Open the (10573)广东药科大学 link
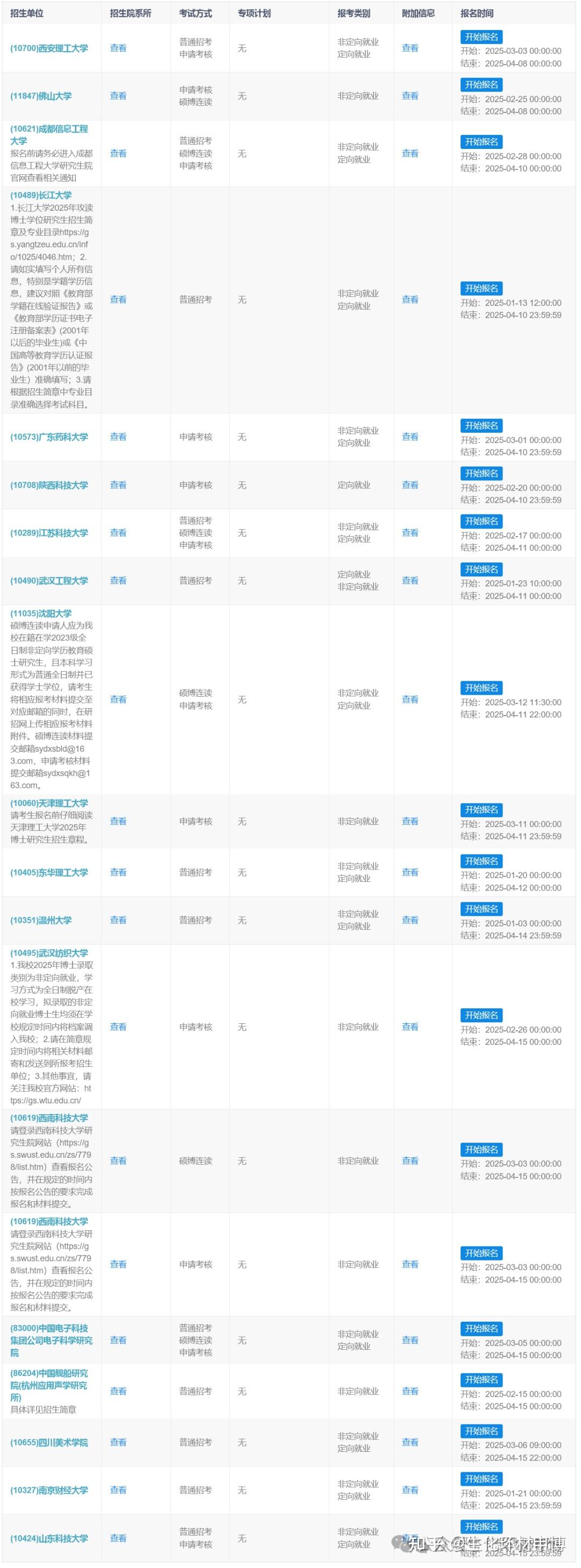Viewport: 581px width, 1568px height. [x=49, y=437]
